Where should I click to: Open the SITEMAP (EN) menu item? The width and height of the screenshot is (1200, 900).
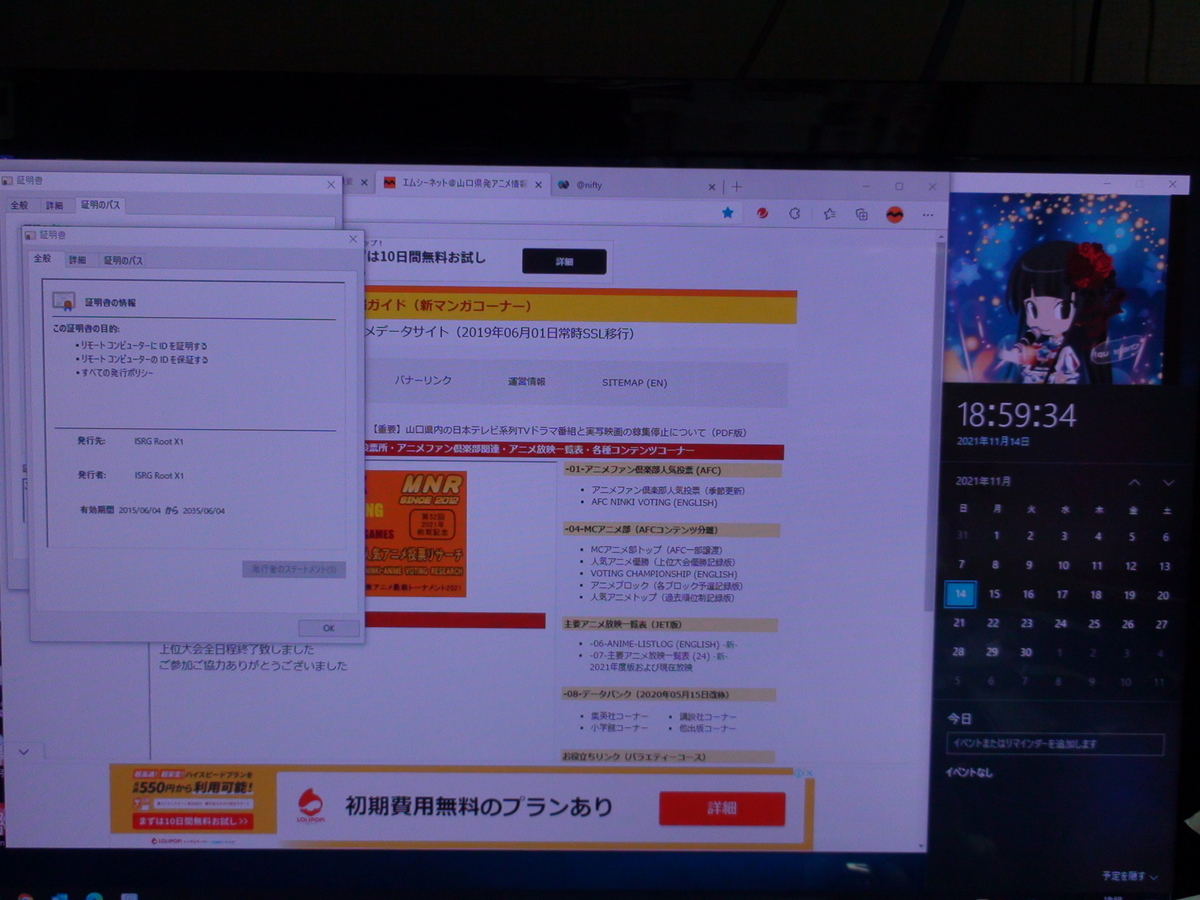coord(634,382)
